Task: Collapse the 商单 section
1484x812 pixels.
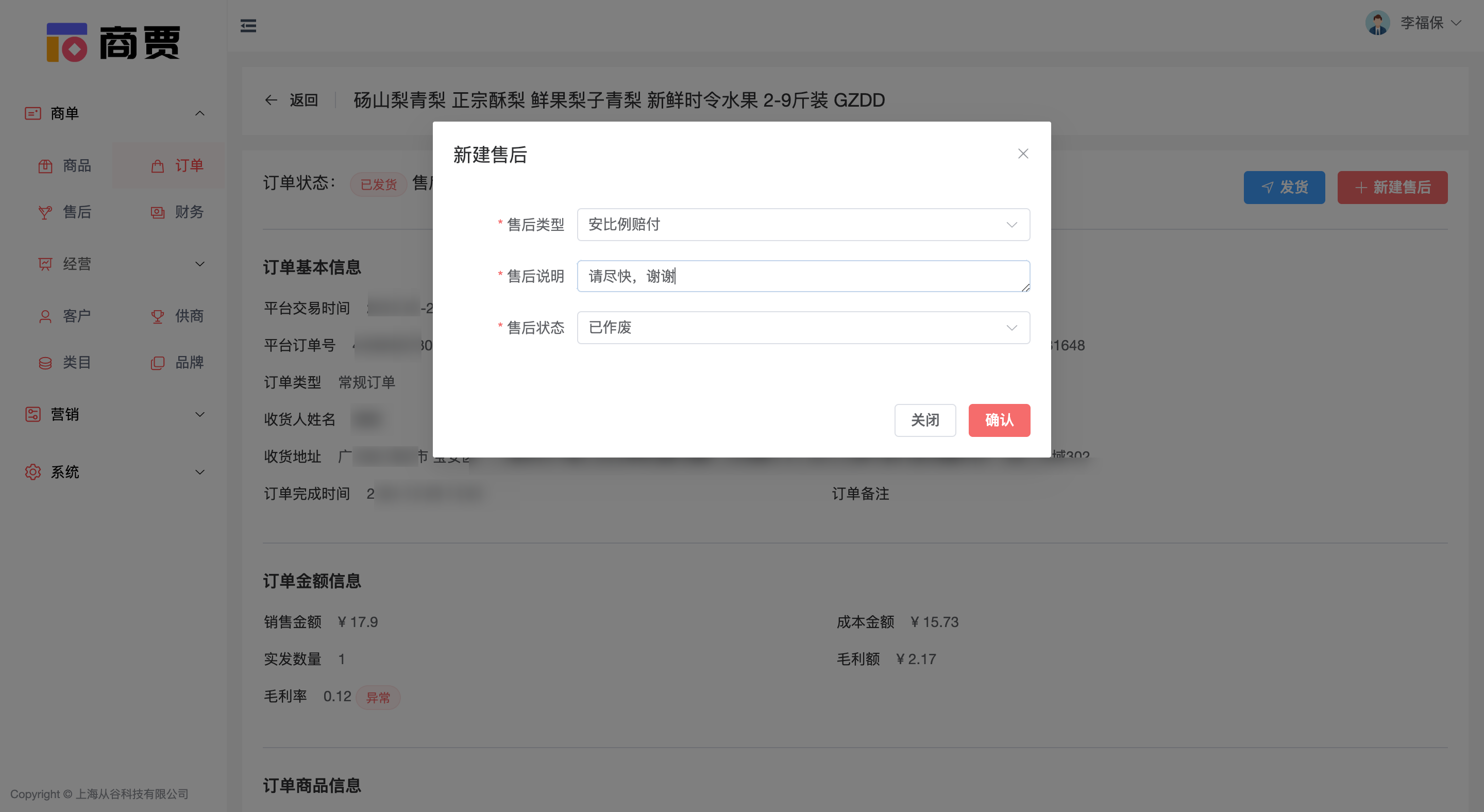Action: point(200,113)
